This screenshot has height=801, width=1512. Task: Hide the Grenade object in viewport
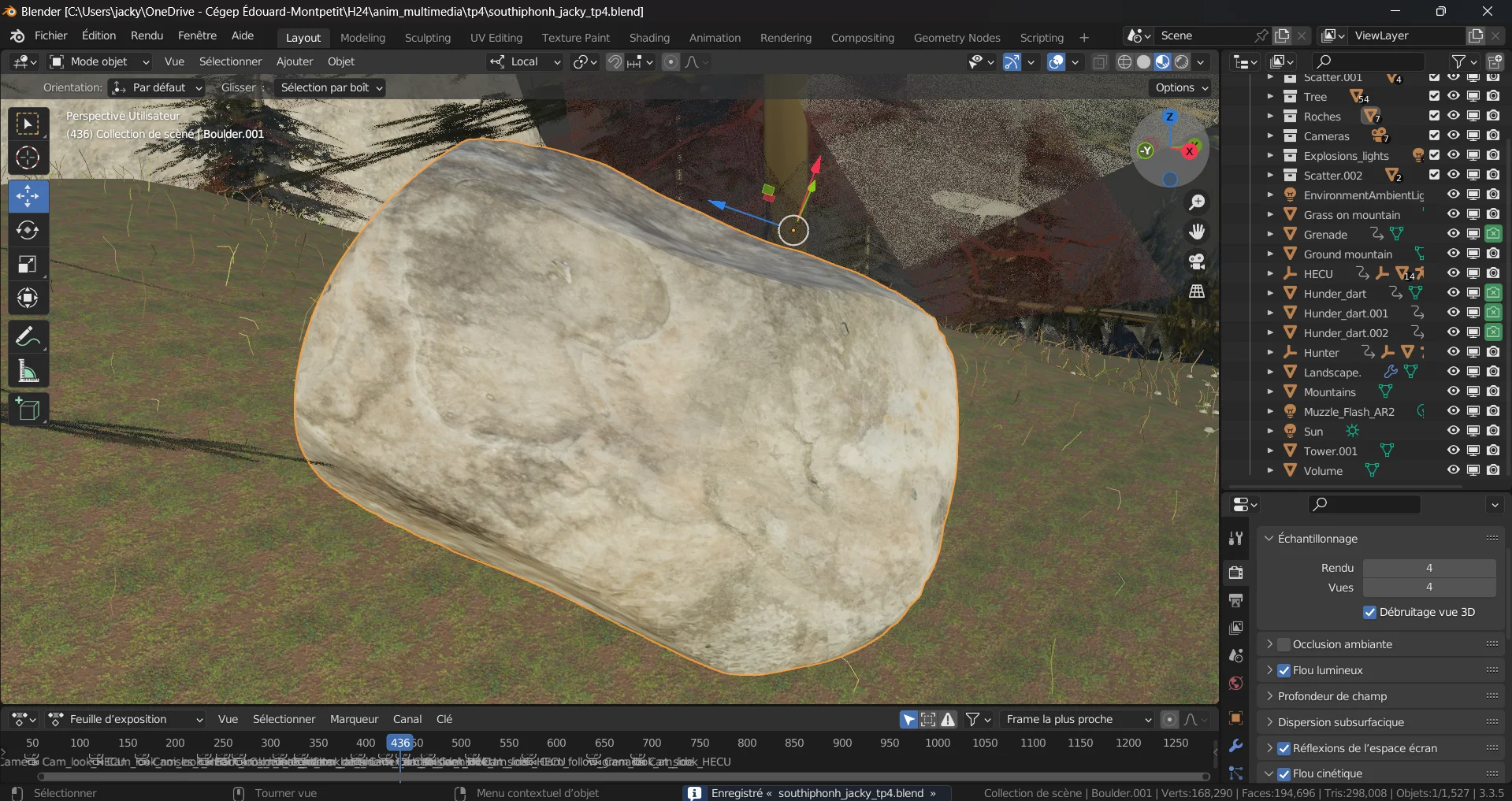[x=1454, y=234]
